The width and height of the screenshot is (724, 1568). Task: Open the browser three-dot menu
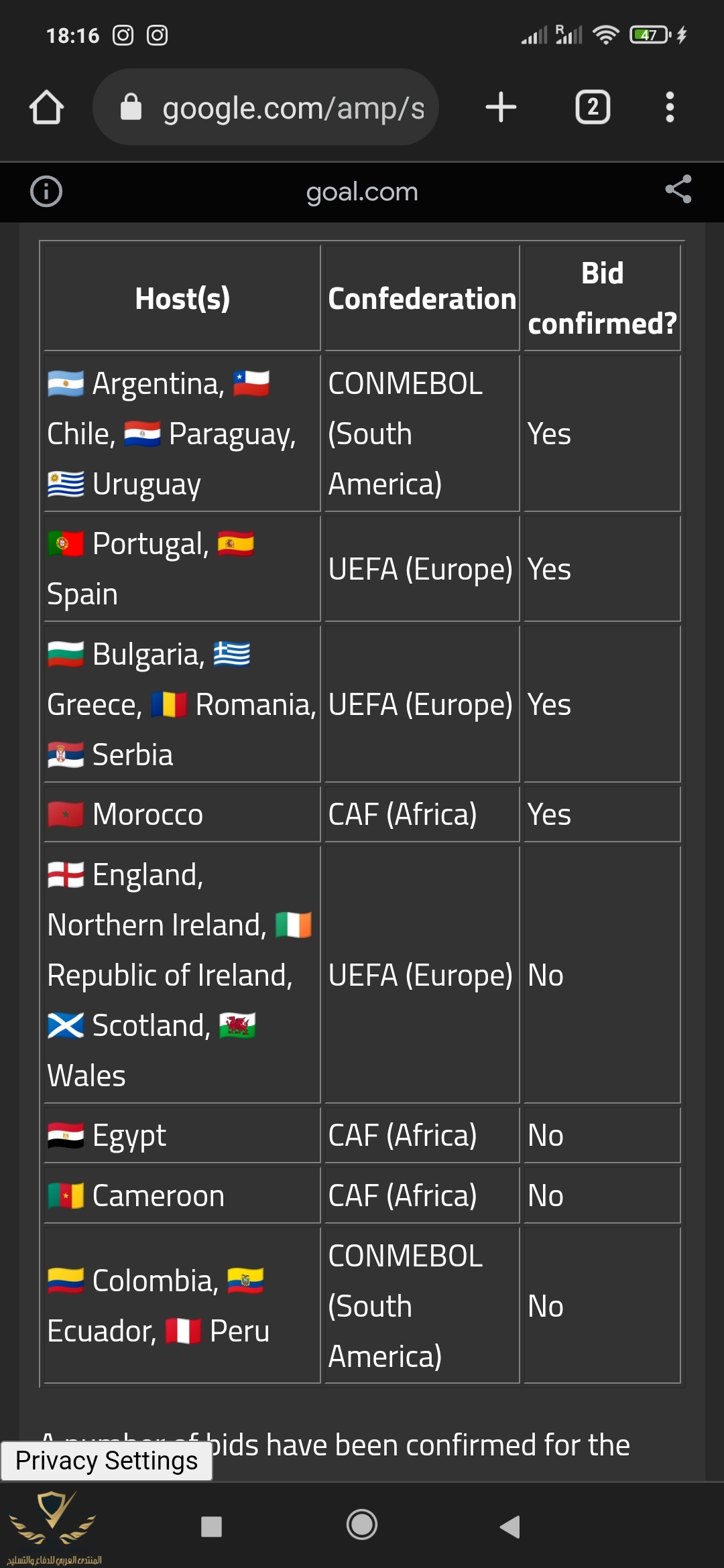tap(669, 107)
